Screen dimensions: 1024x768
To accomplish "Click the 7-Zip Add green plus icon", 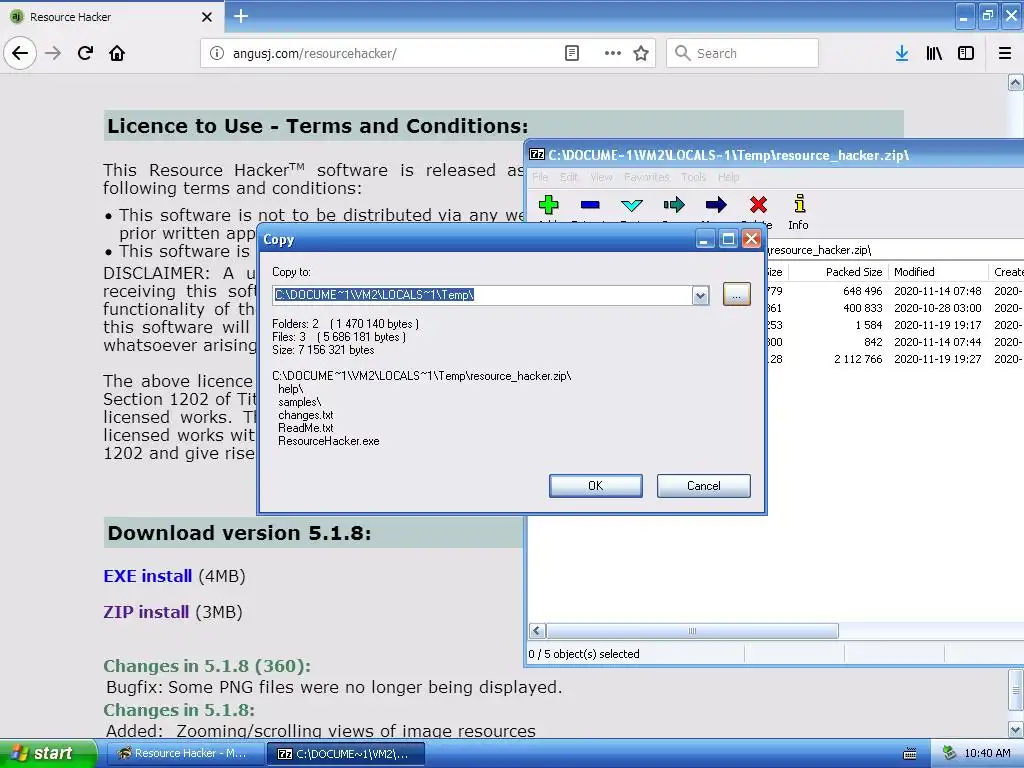I will 549,205.
